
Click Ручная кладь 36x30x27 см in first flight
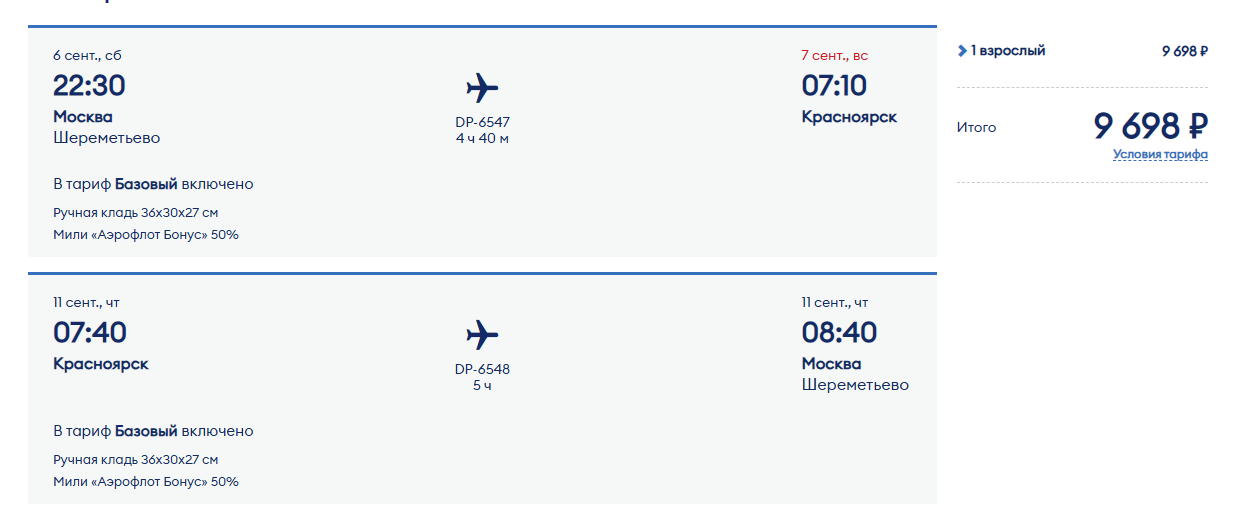pos(136,213)
